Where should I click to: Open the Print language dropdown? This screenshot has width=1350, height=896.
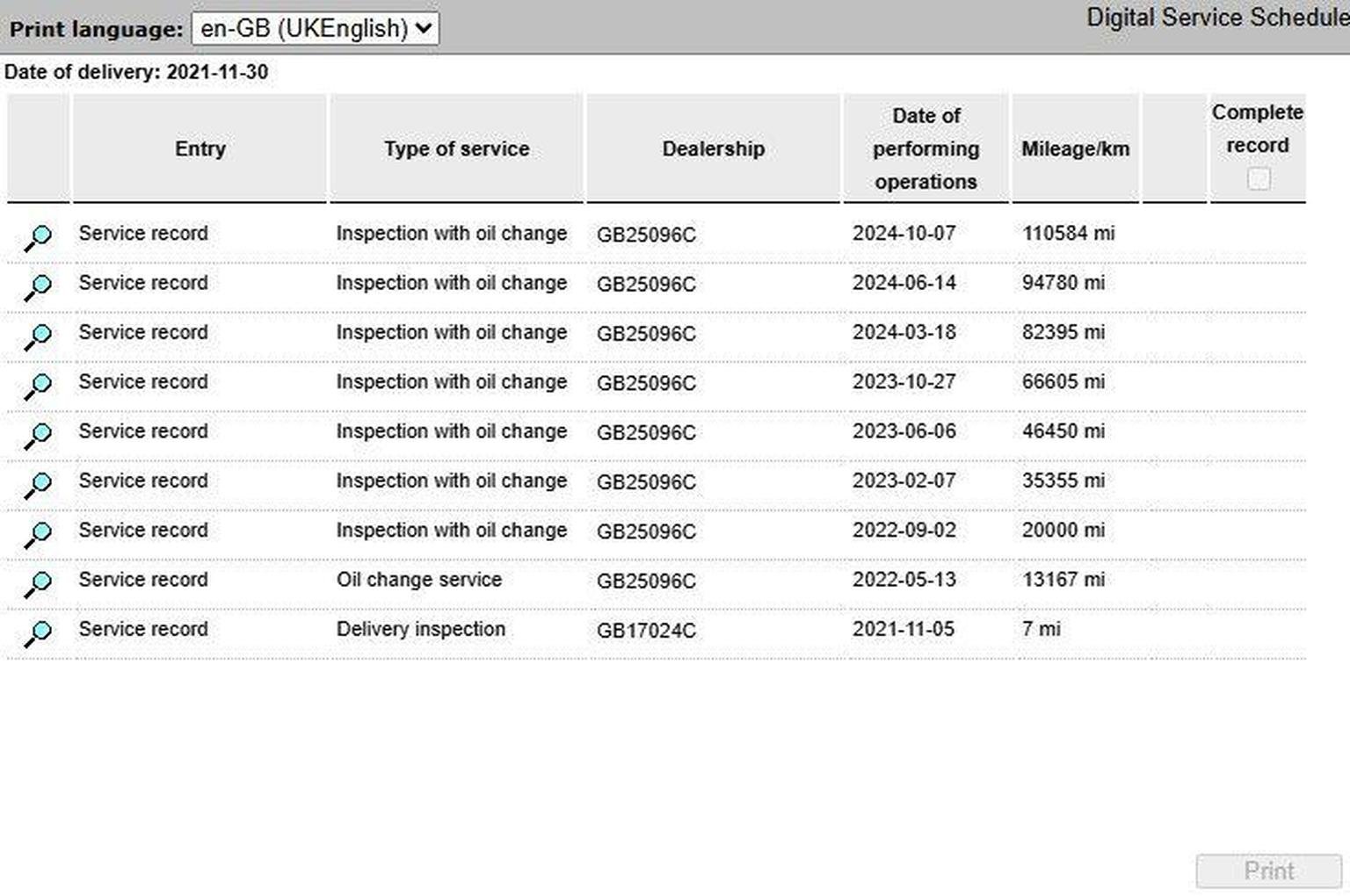(315, 28)
